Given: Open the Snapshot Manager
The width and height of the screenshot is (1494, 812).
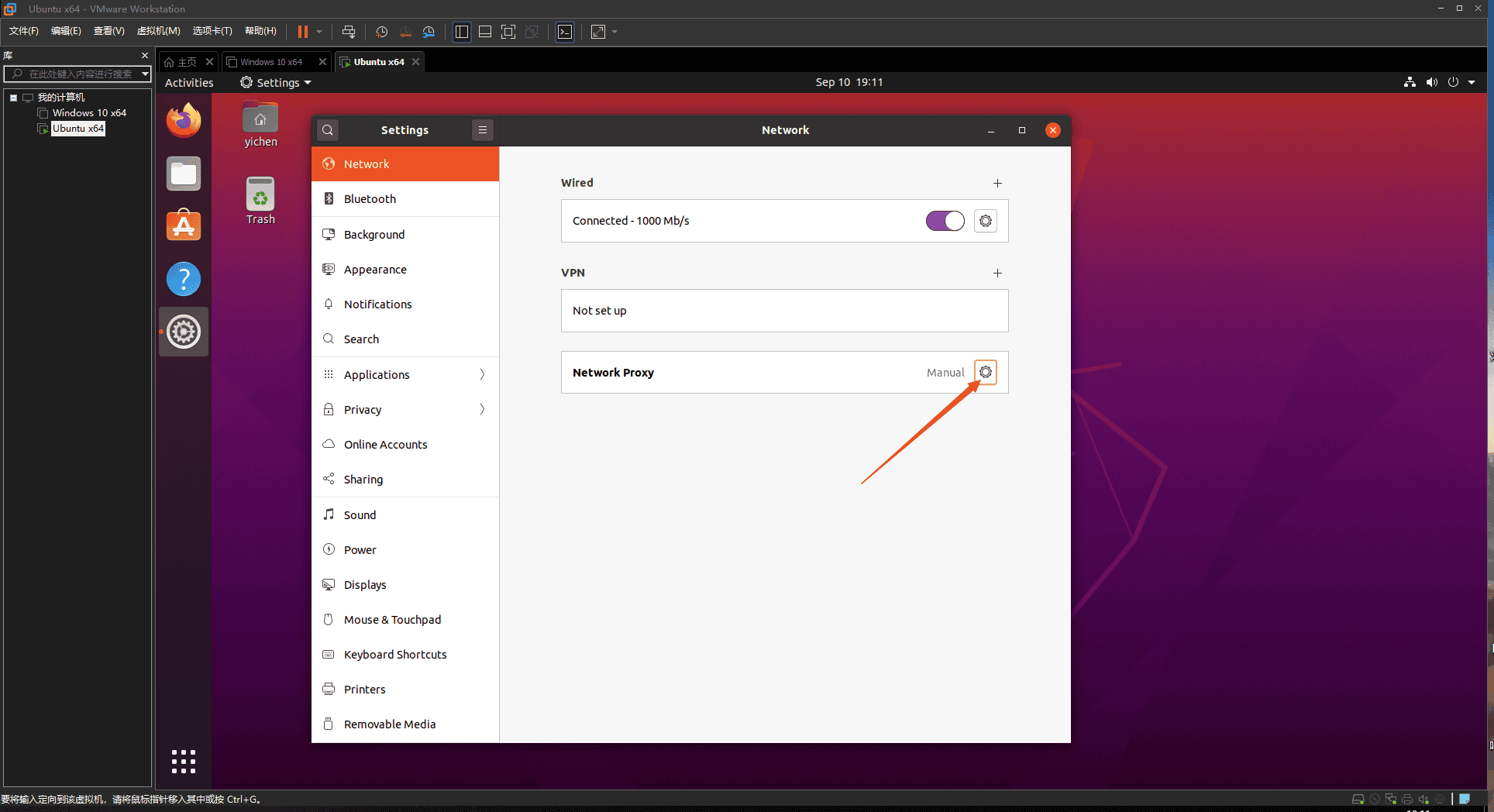Looking at the screenshot, I should pyautogui.click(x=429, y=32).
